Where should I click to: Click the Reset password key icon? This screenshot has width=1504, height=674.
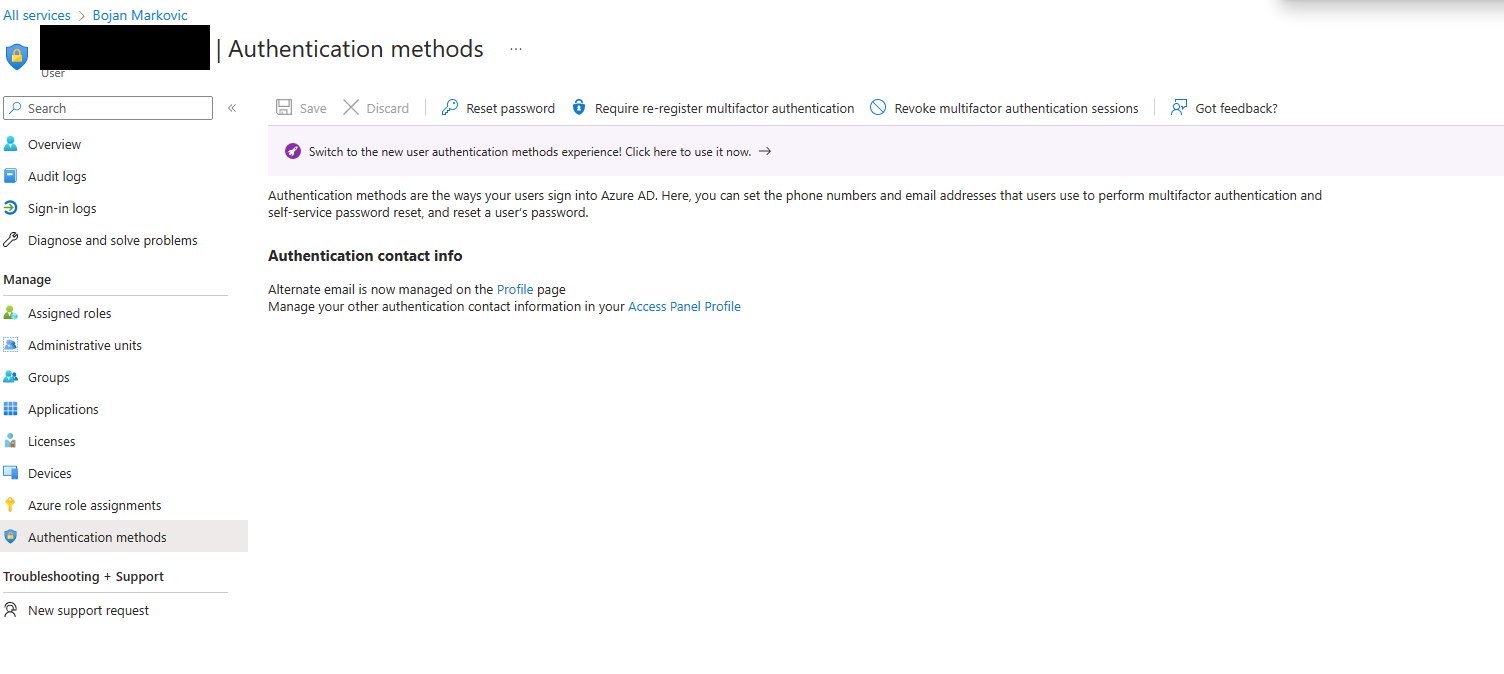(x=450, y=108)
